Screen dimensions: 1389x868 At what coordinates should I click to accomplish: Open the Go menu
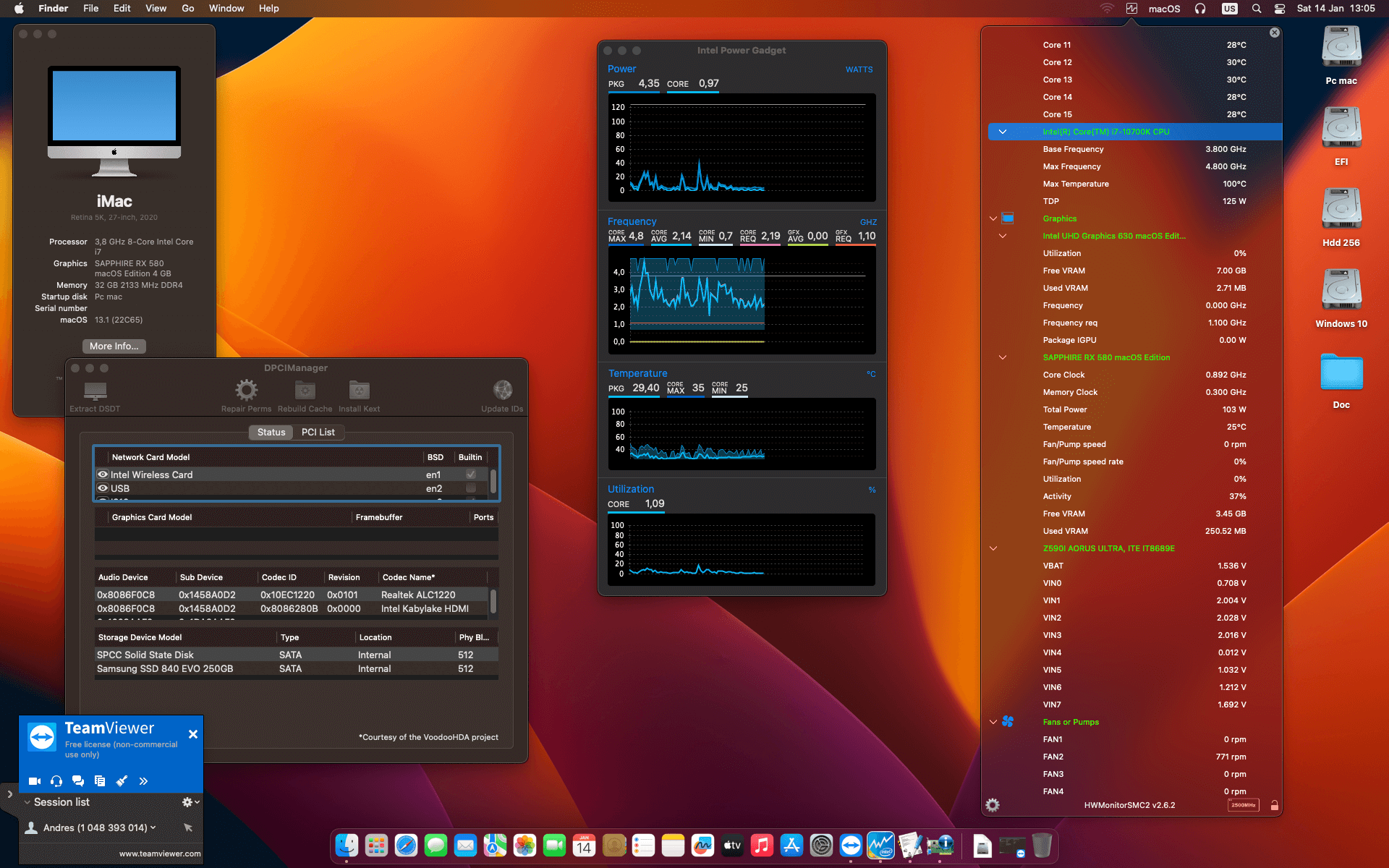(x=188, y=9)
